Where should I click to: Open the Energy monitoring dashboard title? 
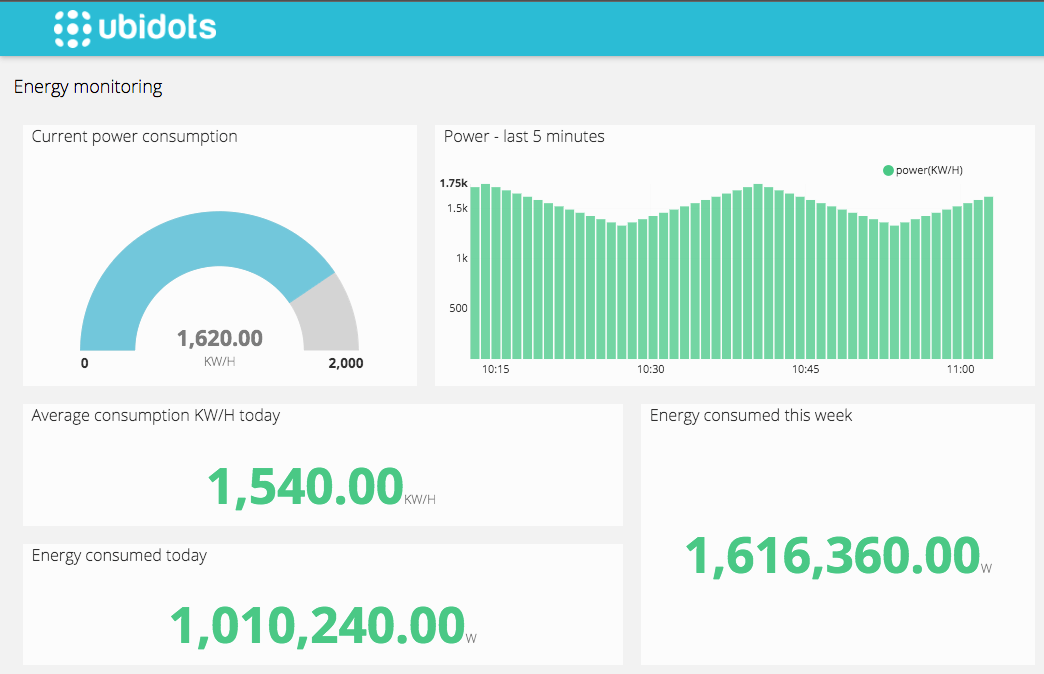tap(87, 87)
